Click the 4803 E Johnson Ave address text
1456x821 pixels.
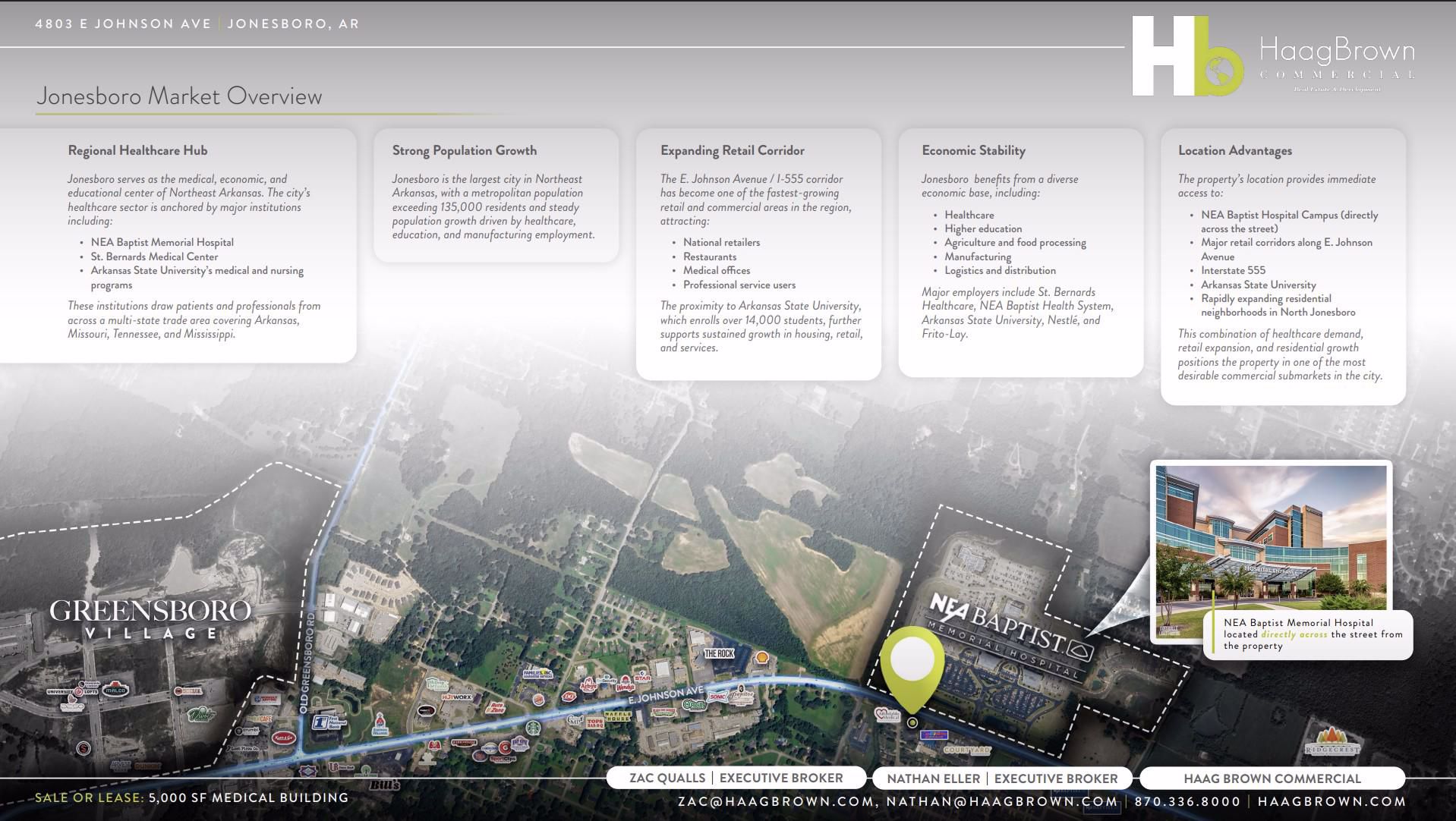point(123,24)
